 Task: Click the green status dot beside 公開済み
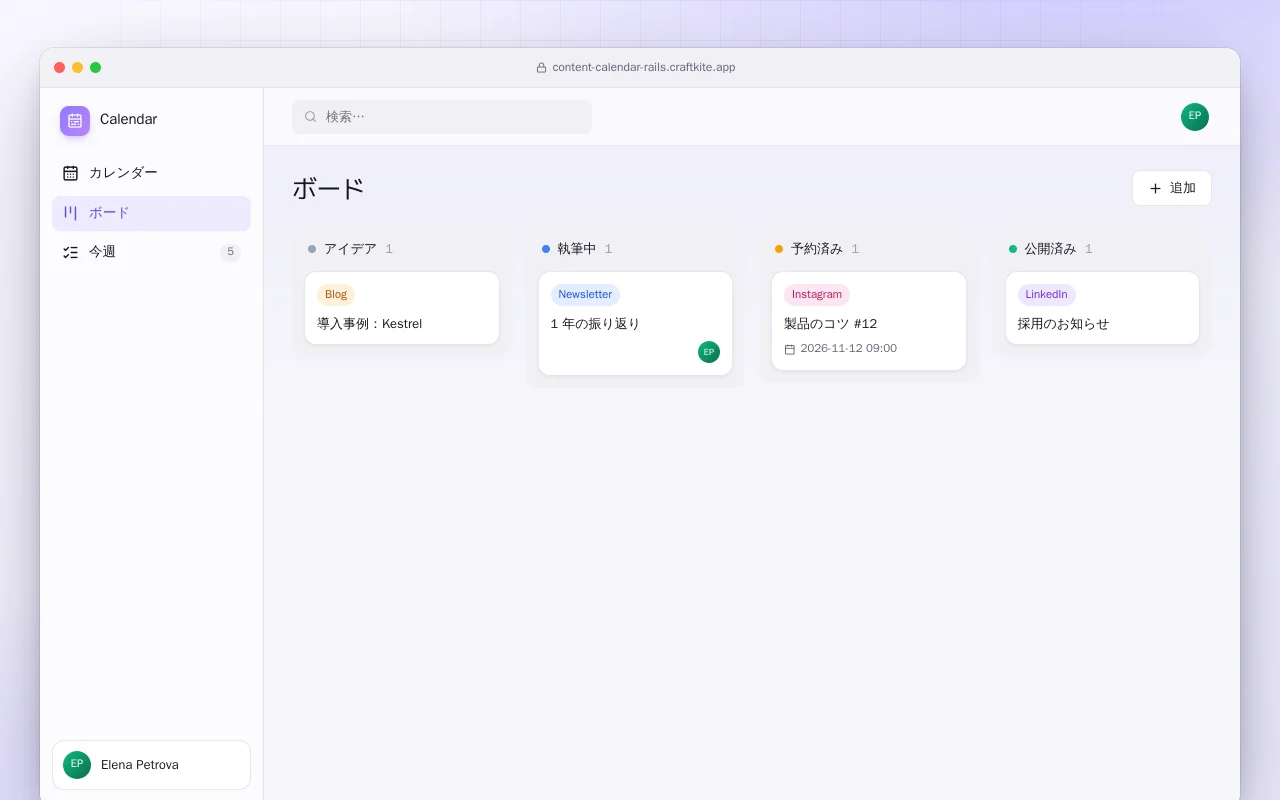pos(1013,249)
